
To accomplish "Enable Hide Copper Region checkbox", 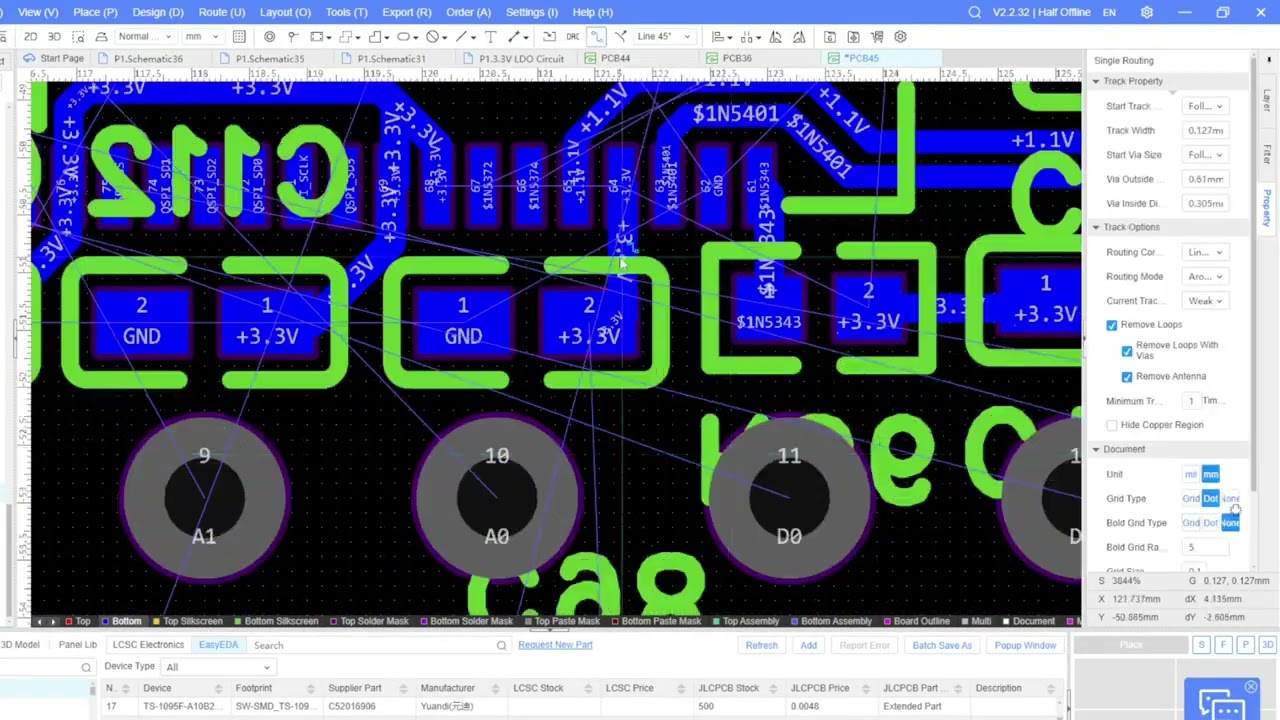I will pos(1112,425).
